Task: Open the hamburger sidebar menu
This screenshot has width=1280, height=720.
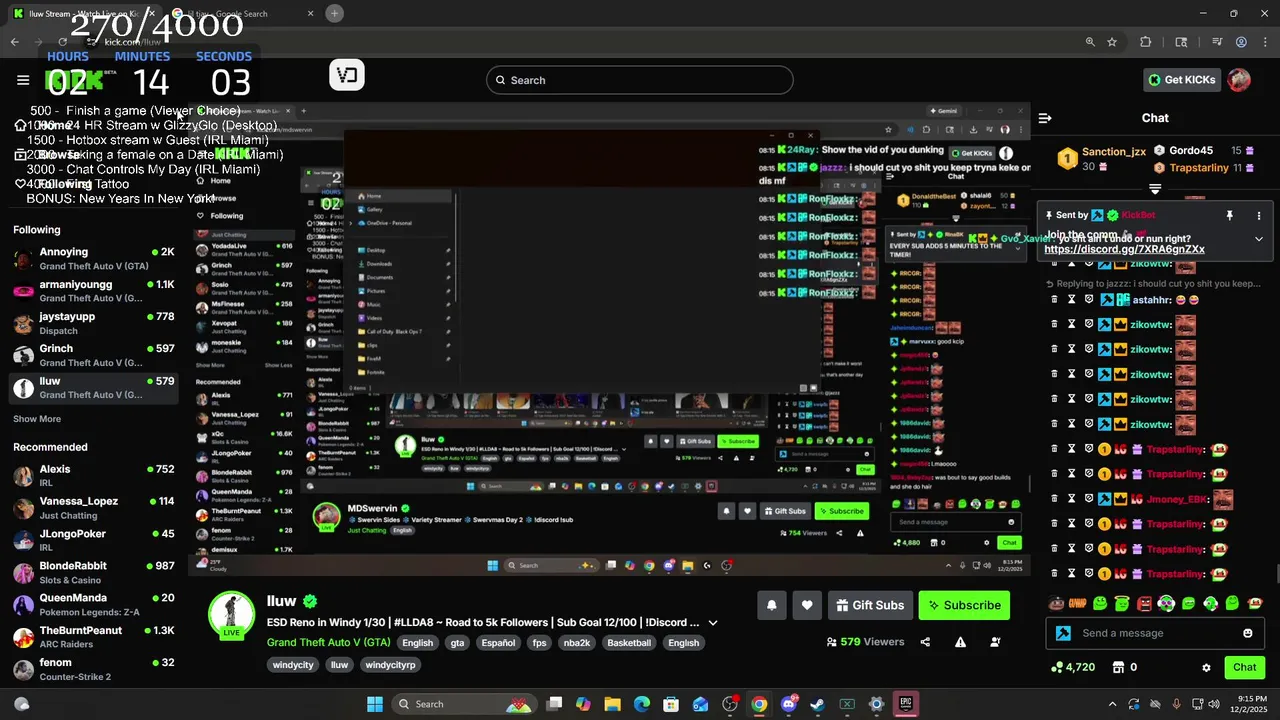Action: pyautogui.click(x=23, y=80)
